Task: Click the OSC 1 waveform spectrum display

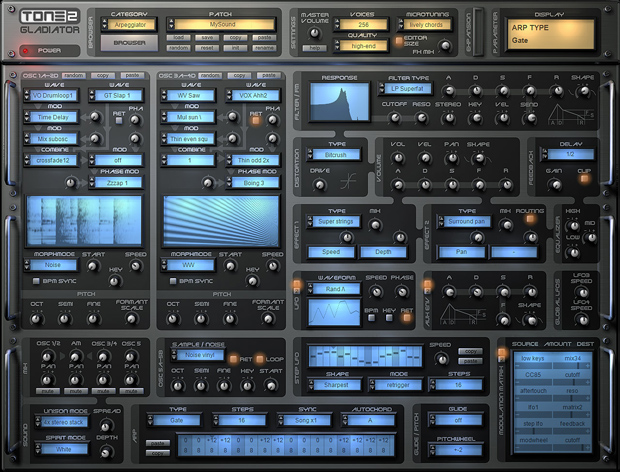Action: [x=84, y=220]
